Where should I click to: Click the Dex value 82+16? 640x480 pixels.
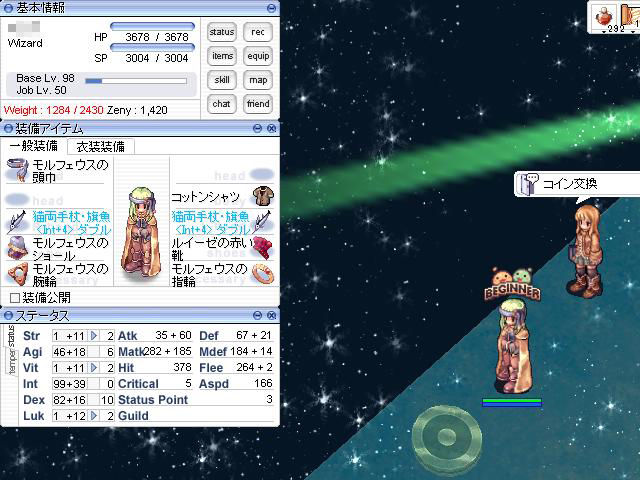pyautogui.click(x=69, y=400)
